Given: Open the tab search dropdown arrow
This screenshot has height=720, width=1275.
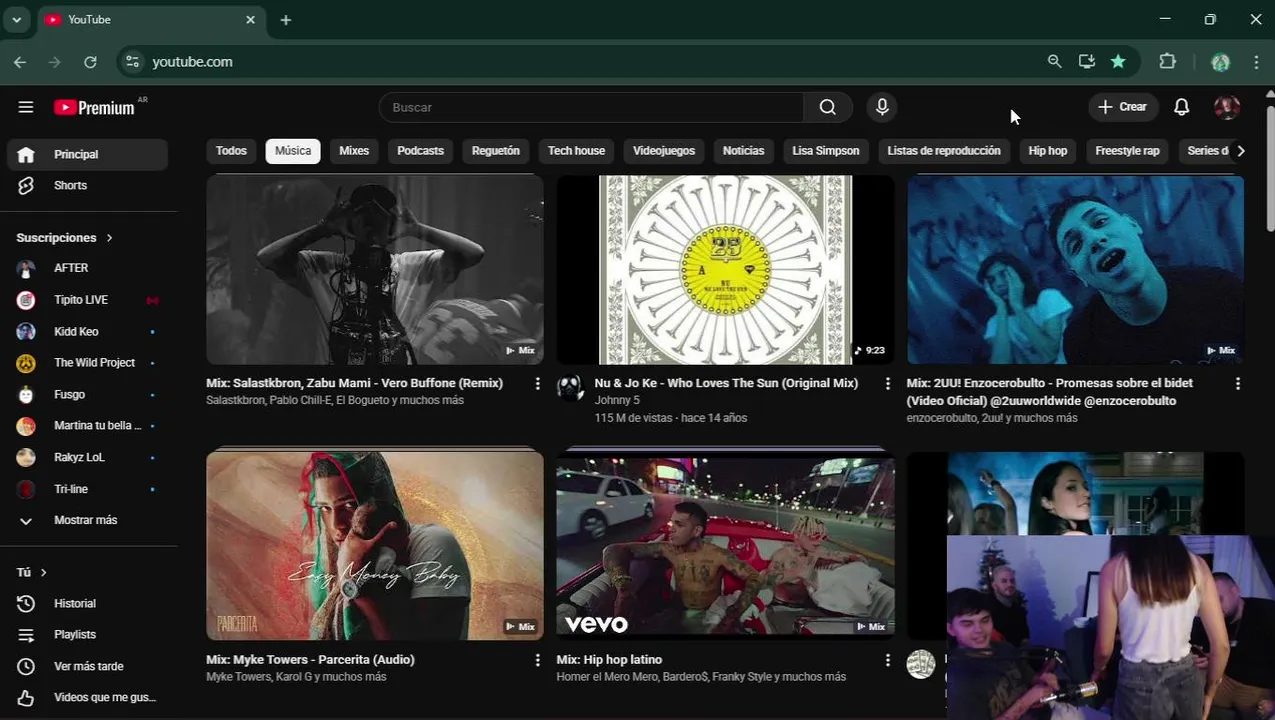Looking at the screenshot, I should [x=17, y=20].
